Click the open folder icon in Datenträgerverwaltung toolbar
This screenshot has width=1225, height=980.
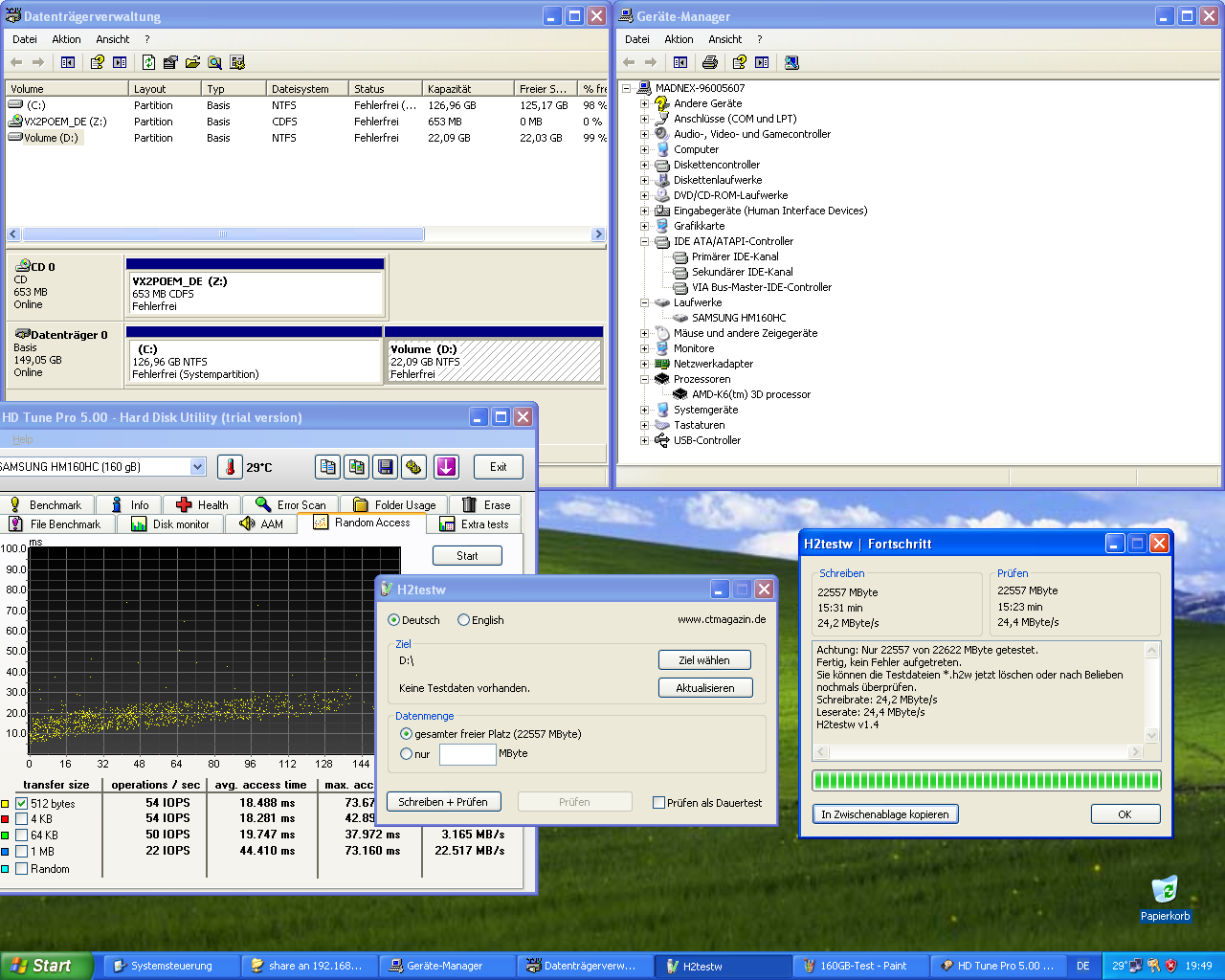click(192, 62)
